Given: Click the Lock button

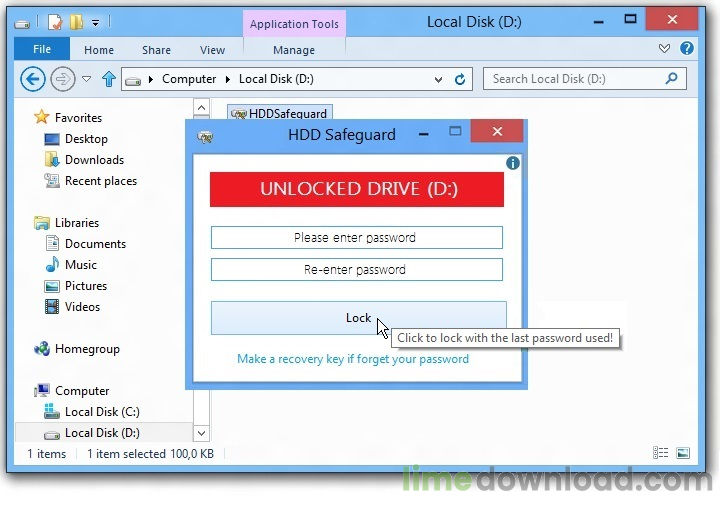Looking at the screenshot, I should tap(359, 318).
